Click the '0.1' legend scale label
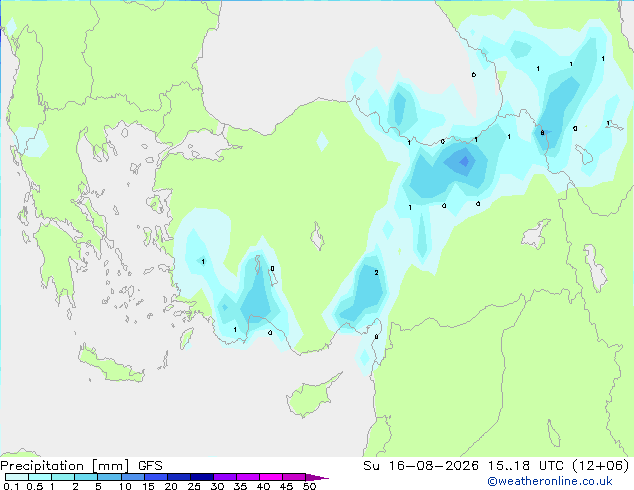 click(x=11, y=486)
